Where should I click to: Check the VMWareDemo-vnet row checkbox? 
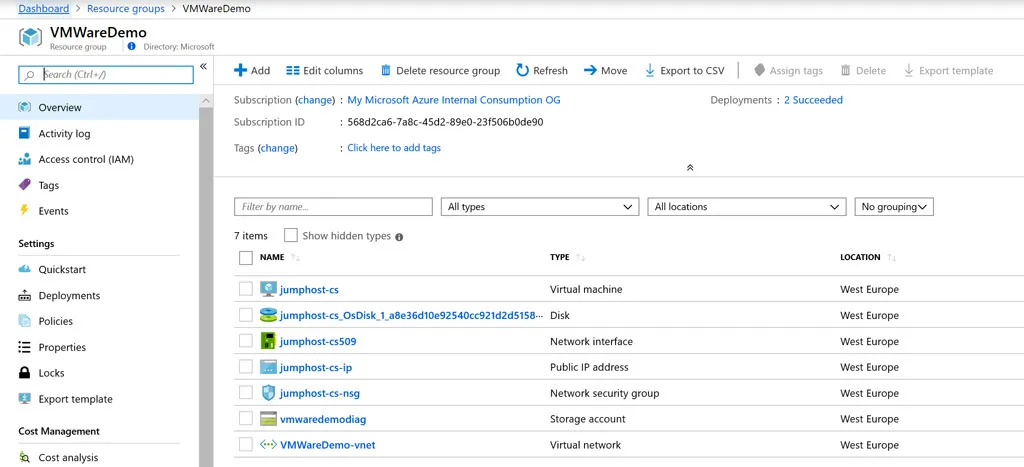click(246, 445)
